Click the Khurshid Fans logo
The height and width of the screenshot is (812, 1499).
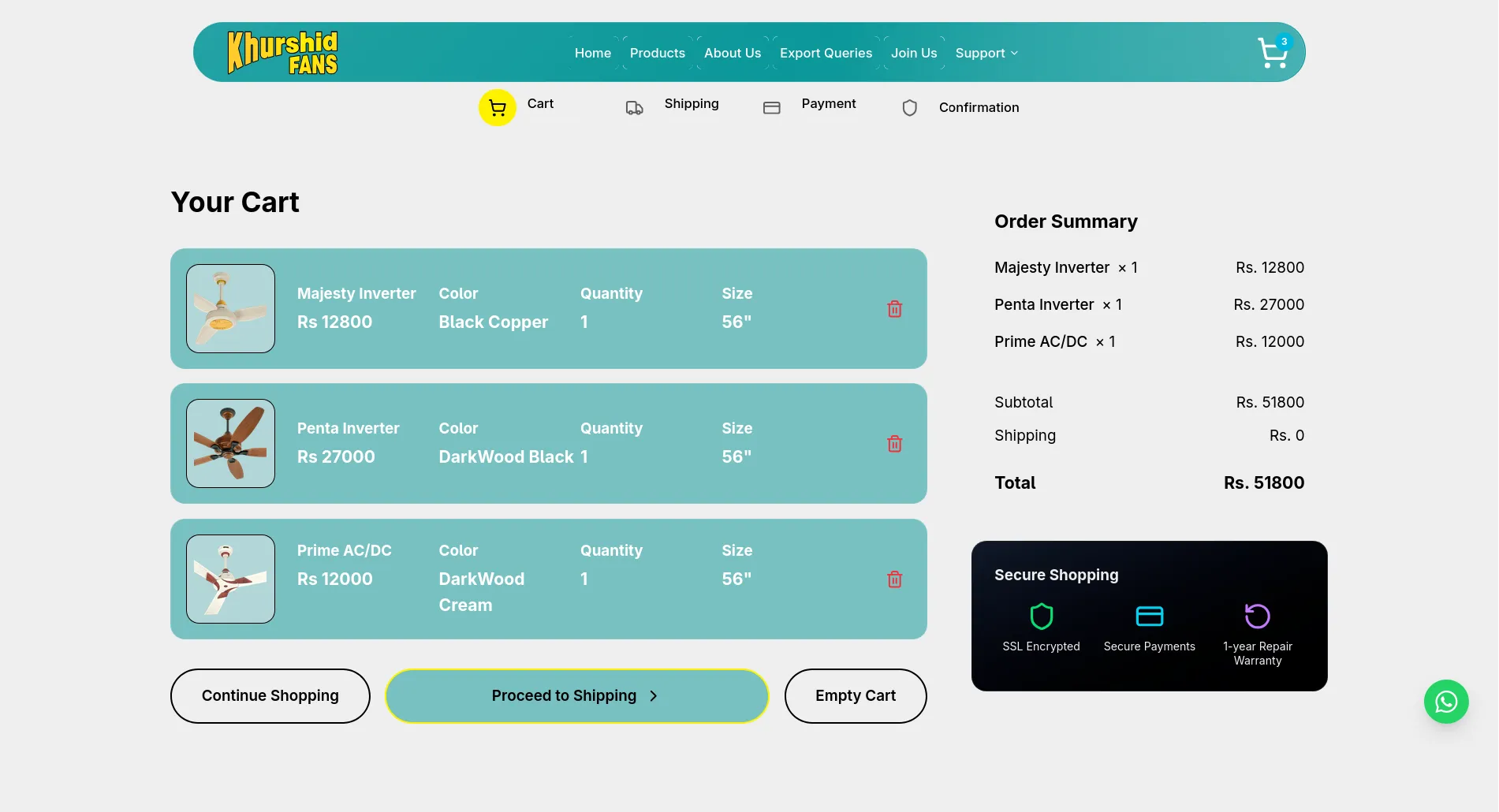282,53
